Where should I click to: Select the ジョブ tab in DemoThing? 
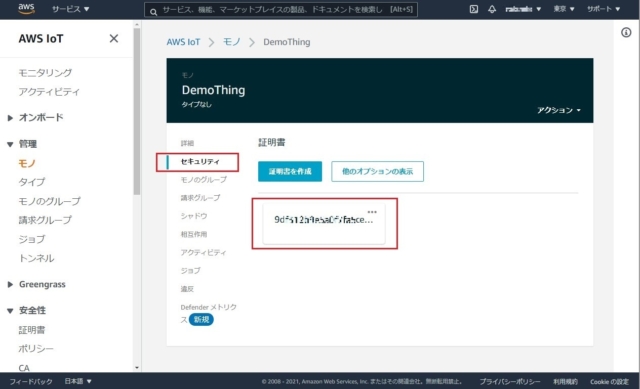[x=191, y=271]
